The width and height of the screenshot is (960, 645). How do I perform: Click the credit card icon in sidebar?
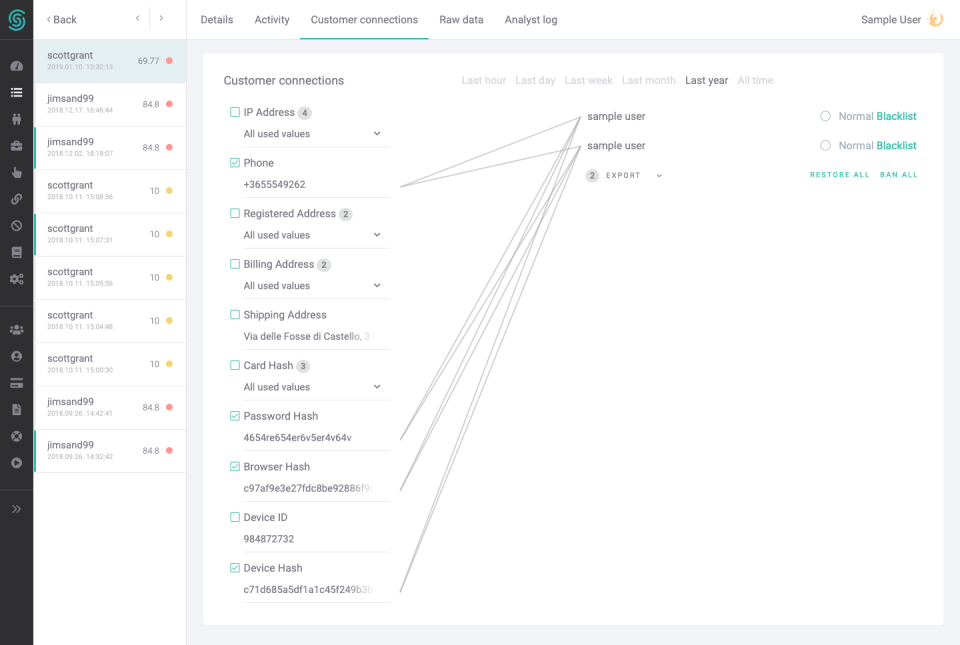pyautogui.click(x=16, y=383)
